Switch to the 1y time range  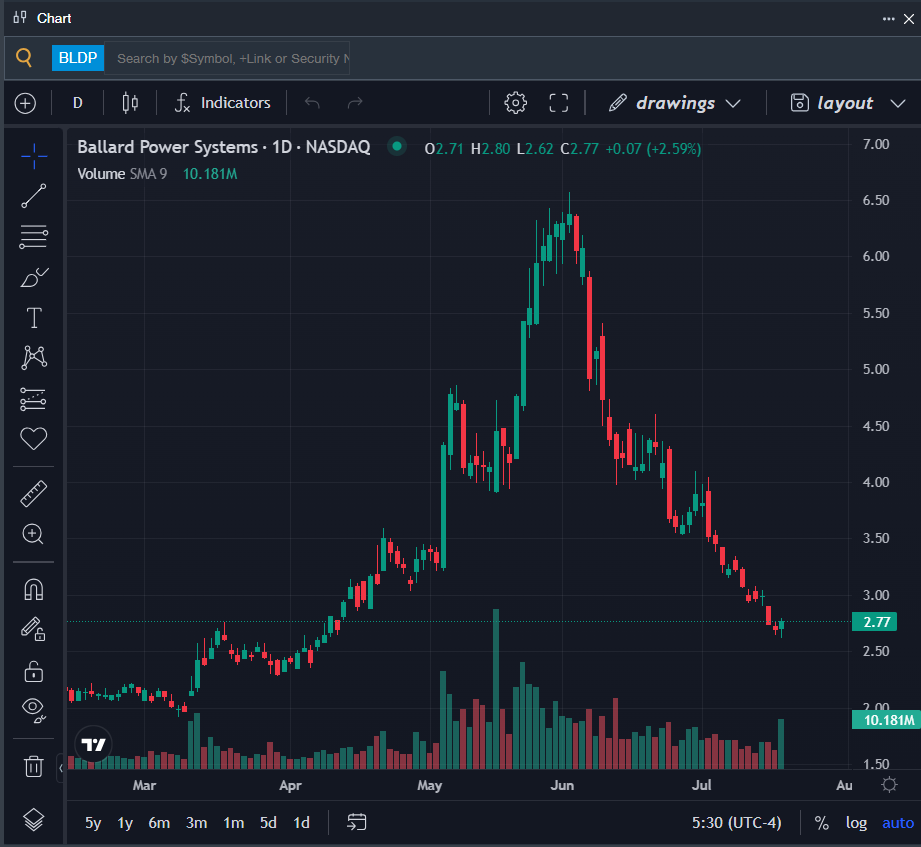click(125, 823)
